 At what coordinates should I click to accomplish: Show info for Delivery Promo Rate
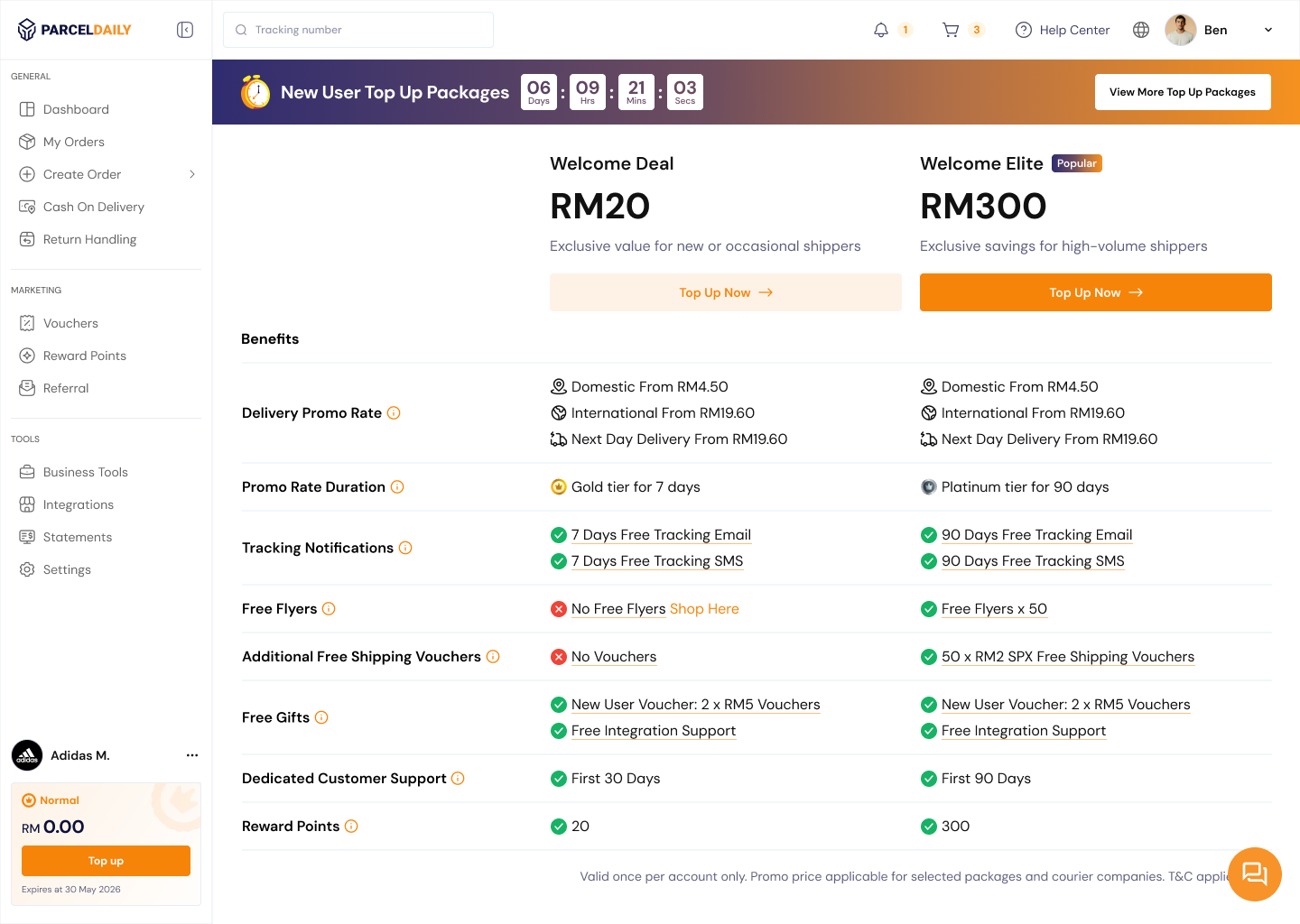394,413
